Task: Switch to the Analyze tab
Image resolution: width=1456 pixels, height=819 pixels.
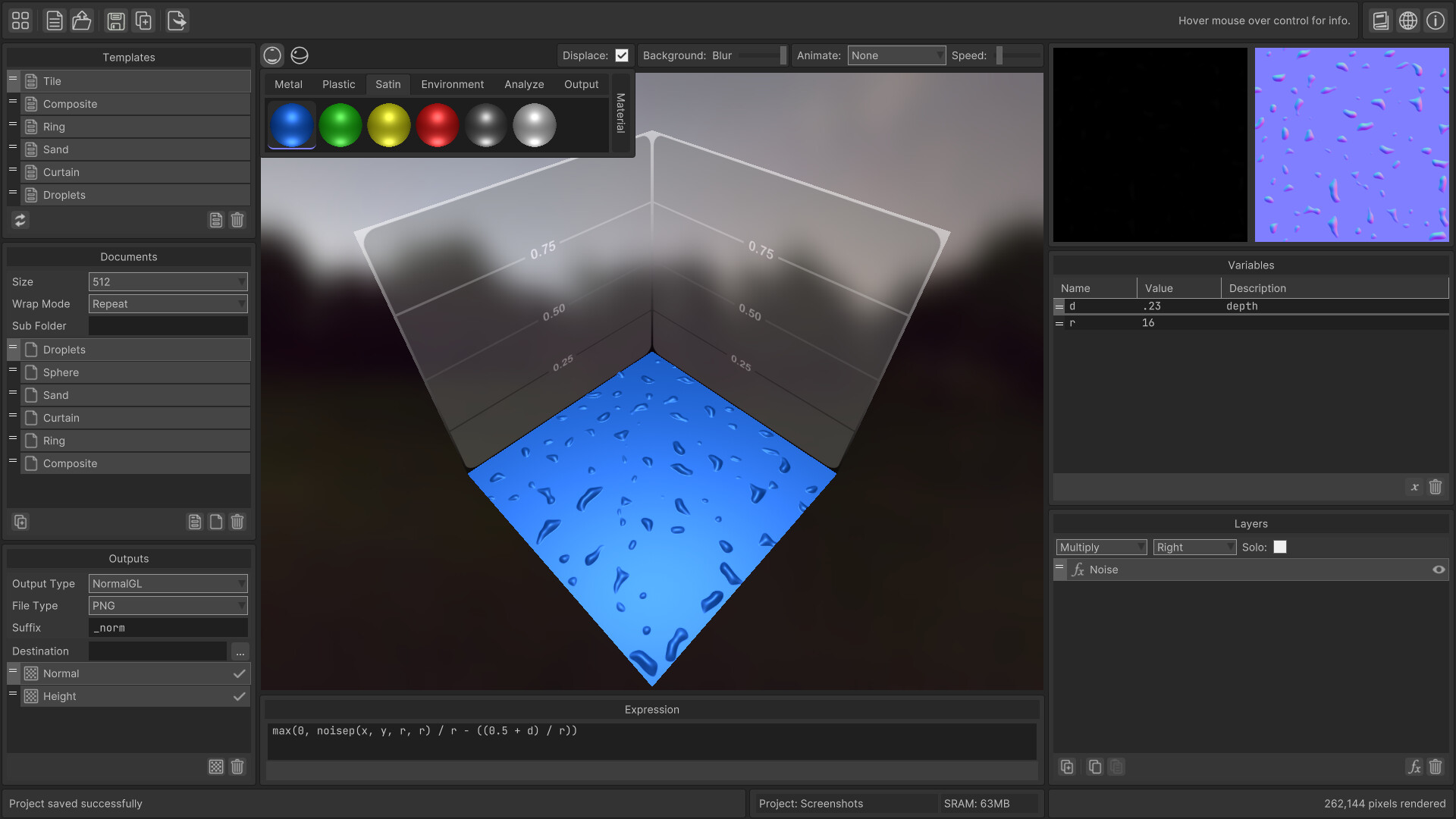Action: coord(524,84)
